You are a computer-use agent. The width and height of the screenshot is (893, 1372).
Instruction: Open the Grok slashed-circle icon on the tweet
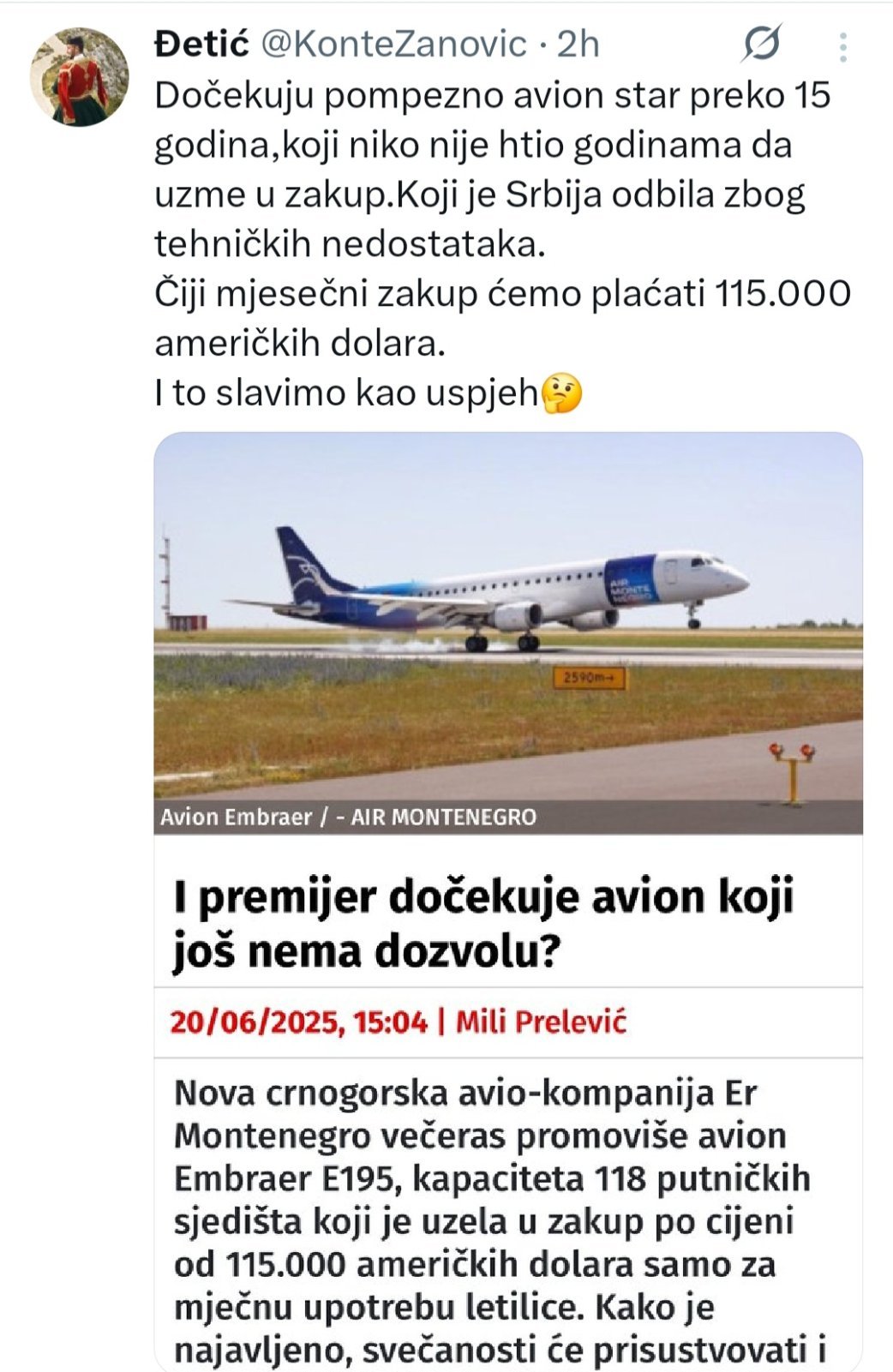761,44
